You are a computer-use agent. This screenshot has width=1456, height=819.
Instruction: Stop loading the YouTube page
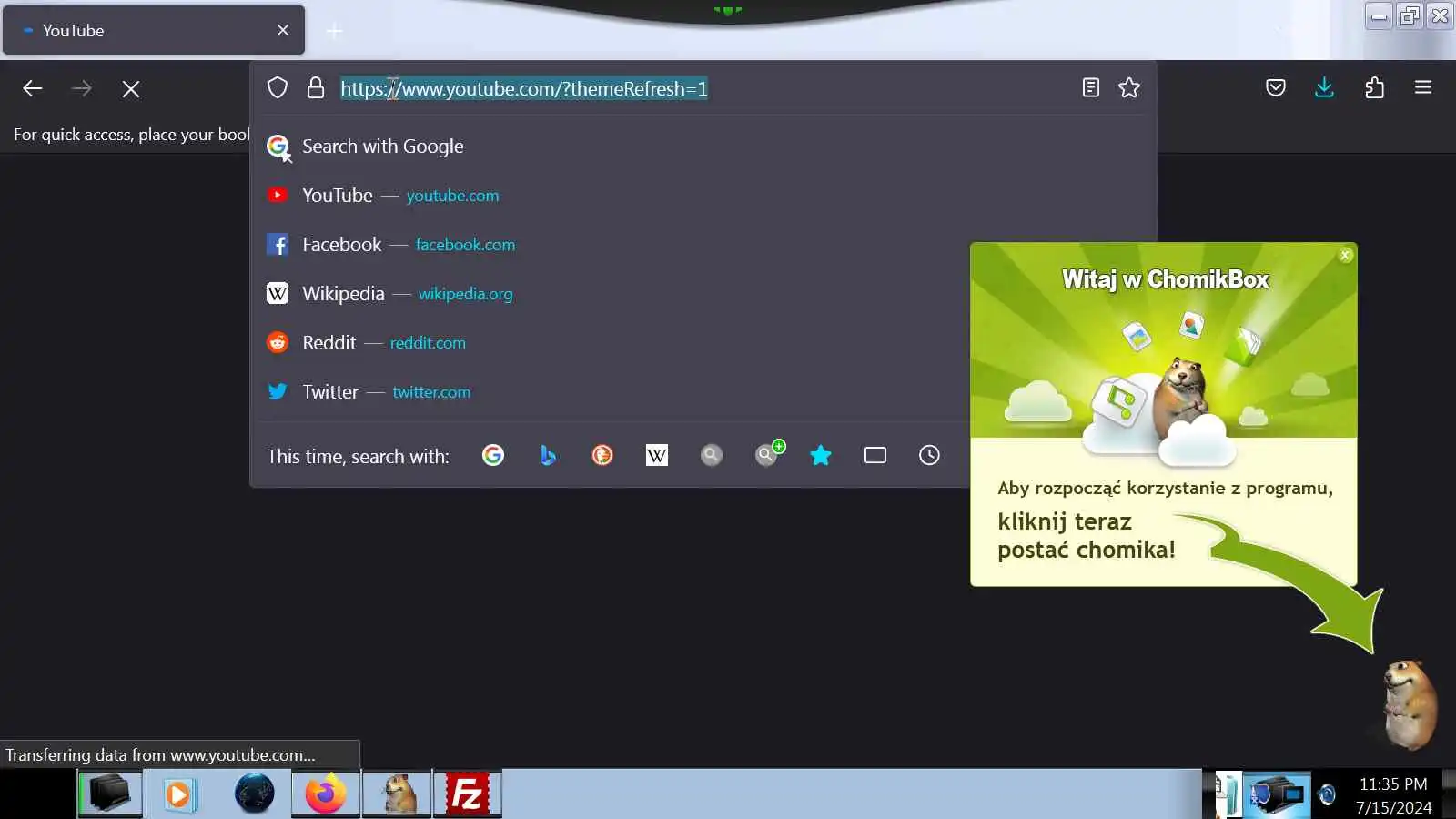pyautogui.click(x=131, y=88)
